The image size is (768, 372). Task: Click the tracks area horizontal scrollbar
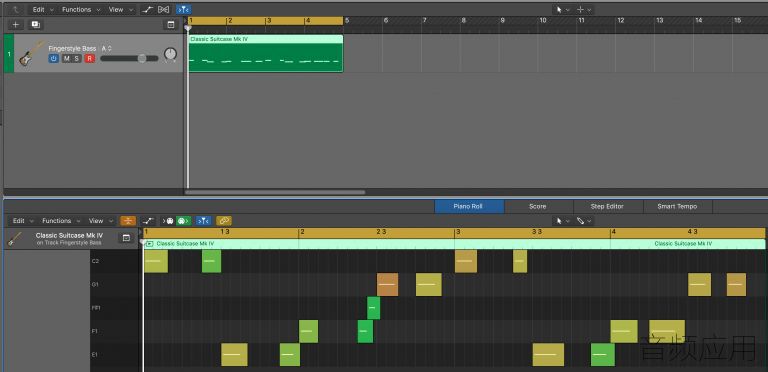(275, 192)
